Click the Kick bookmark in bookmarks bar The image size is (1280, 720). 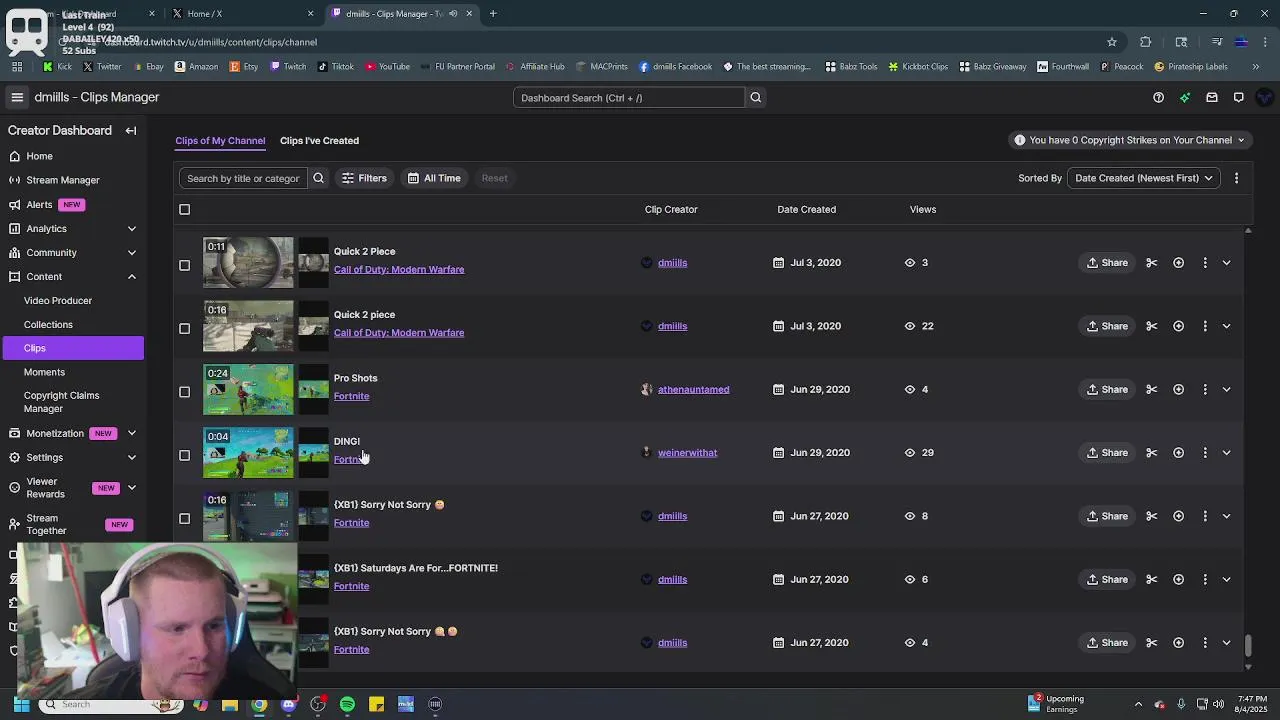pos(57,66)
